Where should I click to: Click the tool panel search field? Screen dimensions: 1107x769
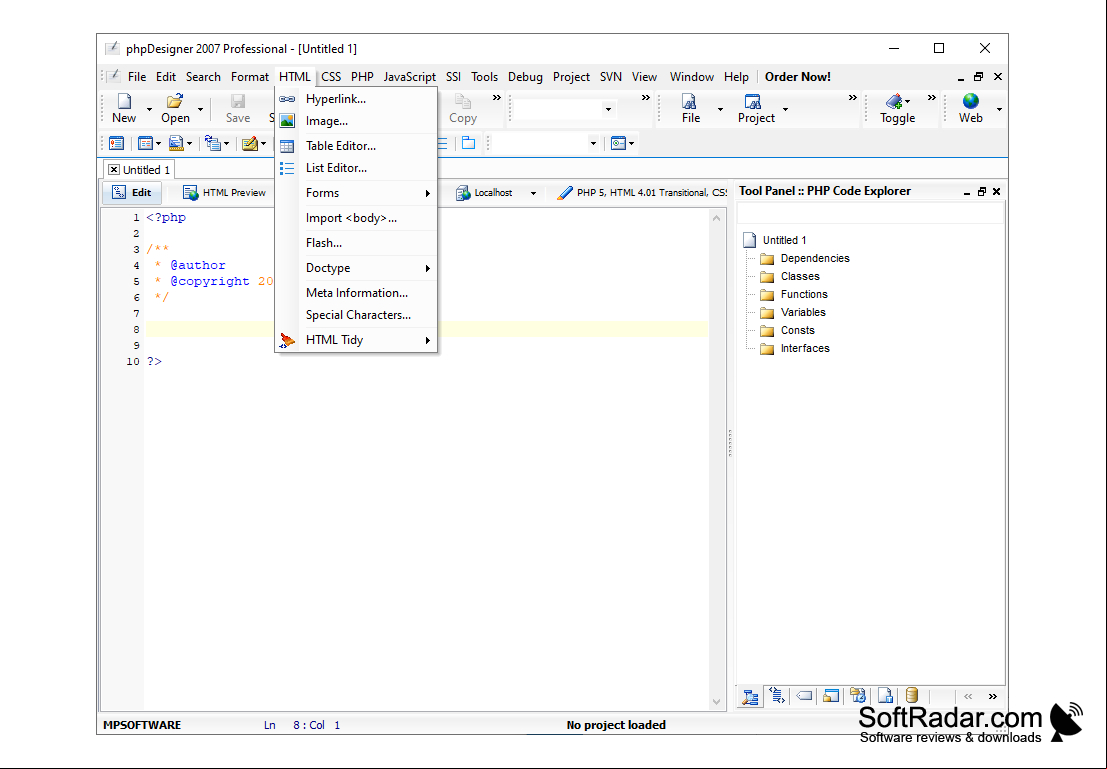[x=870, y=213]
